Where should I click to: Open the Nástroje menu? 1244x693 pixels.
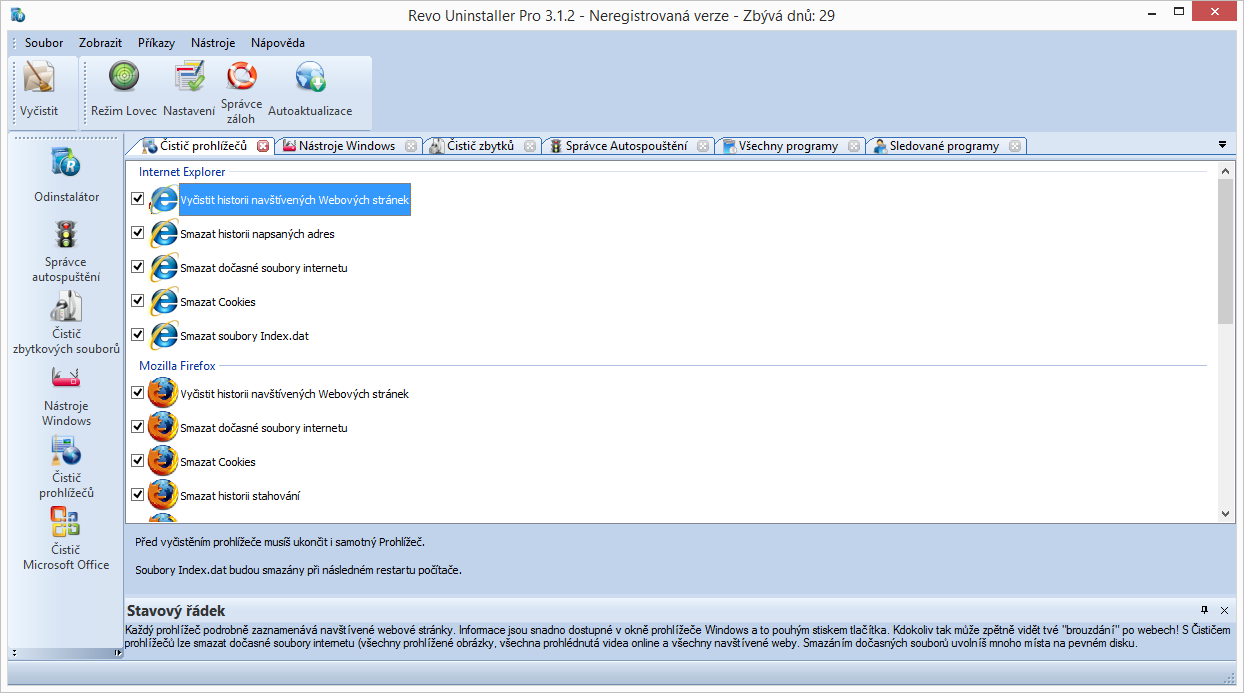pyautogui.click(x=213, y=43)
